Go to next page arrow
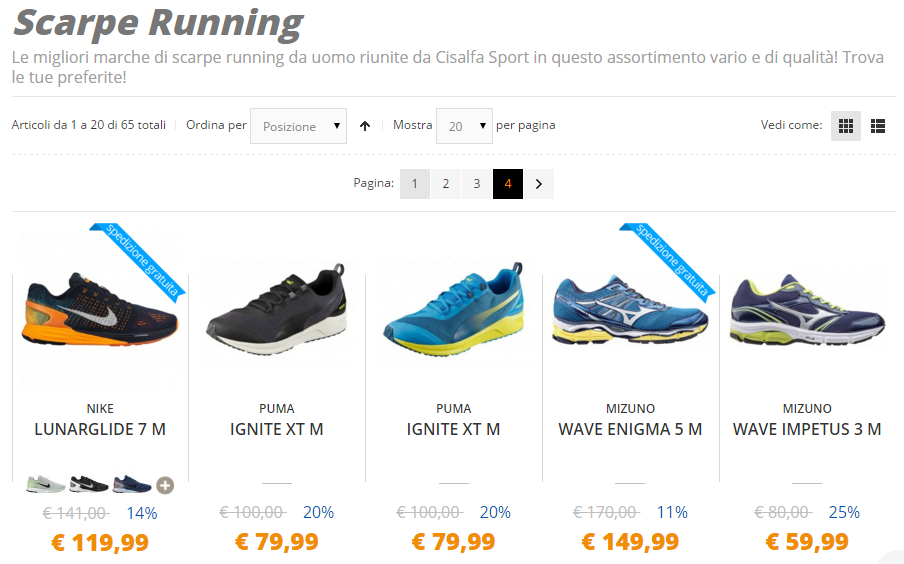Viewport: 904px width, 564px height. (x=538, y=184)
